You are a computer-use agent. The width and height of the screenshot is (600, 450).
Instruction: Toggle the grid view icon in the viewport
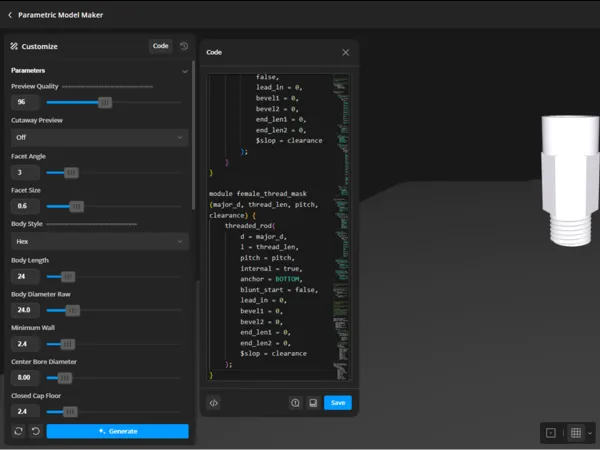[x=576, y=433]
